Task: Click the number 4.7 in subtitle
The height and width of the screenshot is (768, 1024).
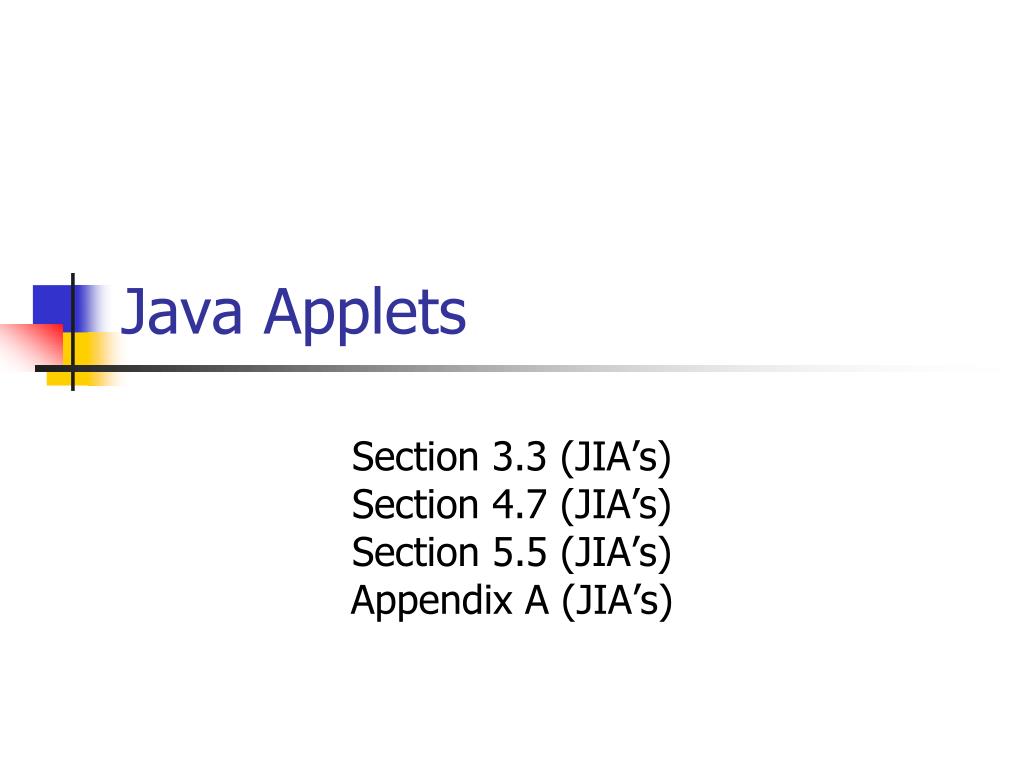Action: [x=519, y=505]
